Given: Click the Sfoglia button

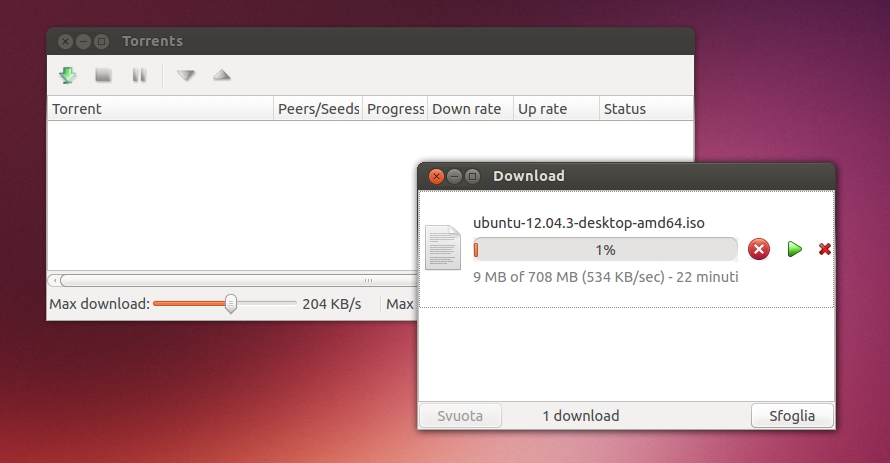Looking at the screenshot, I should click(x=792, y=416).
